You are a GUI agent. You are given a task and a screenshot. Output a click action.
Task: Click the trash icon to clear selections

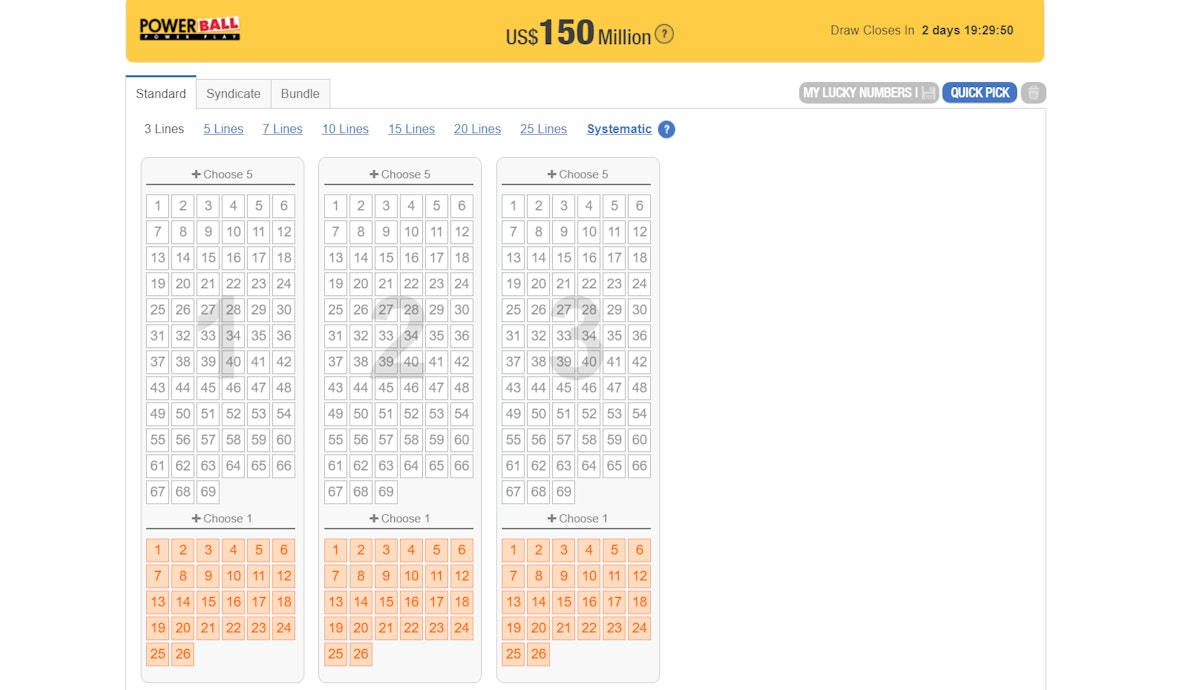(x=1033, y=93)
